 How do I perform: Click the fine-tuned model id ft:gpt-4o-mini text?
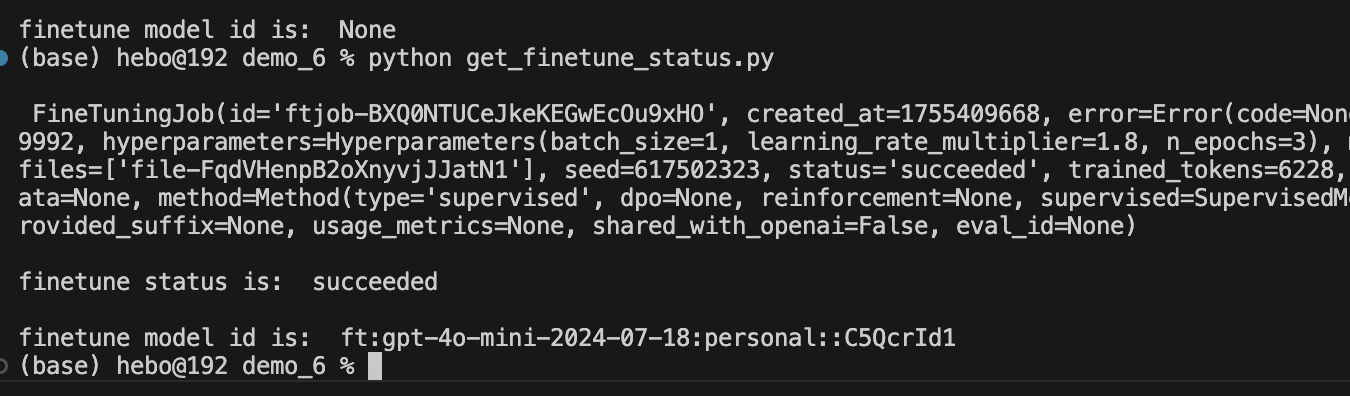(x=635, y=339)
